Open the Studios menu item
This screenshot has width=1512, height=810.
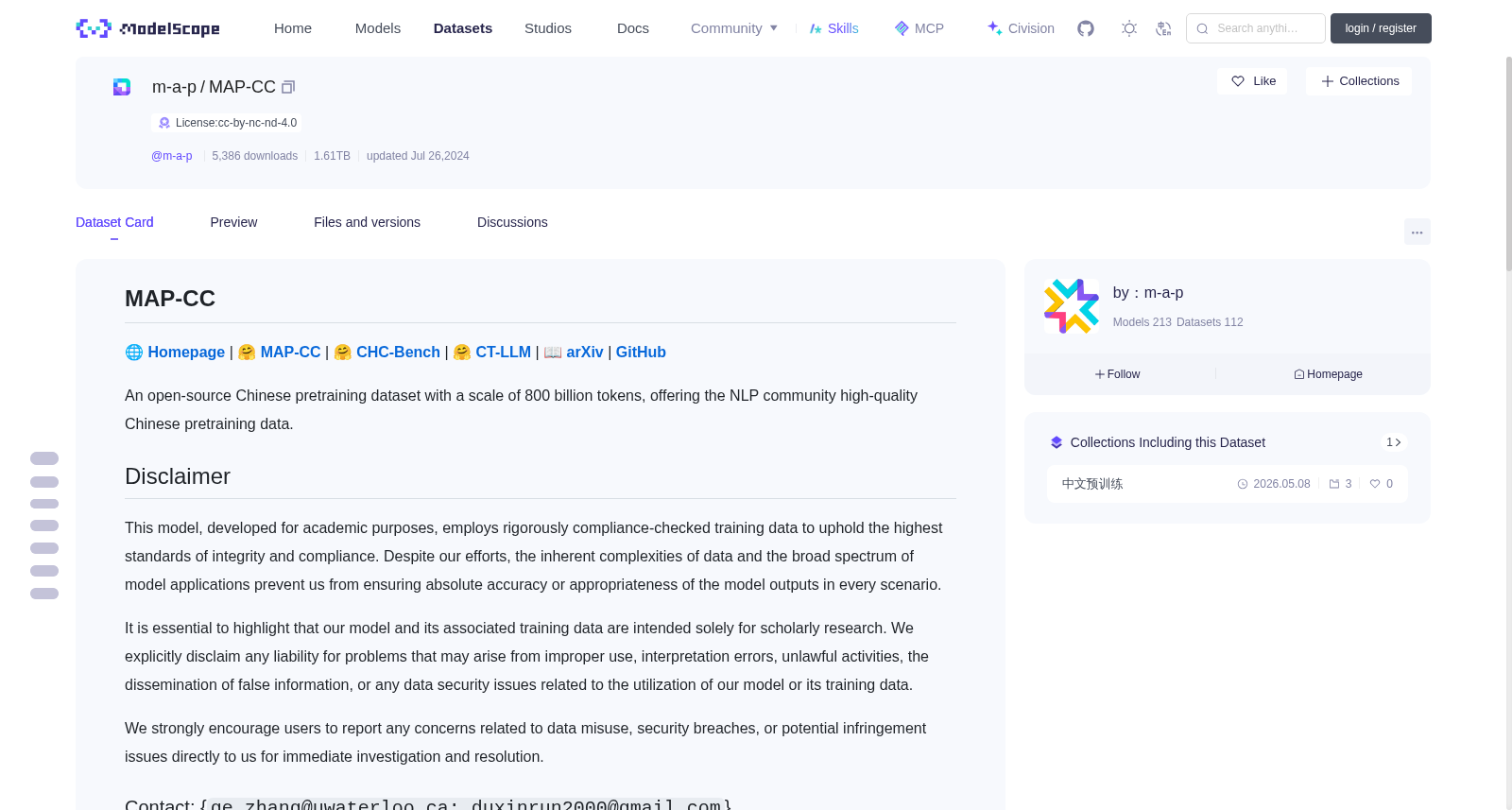(x=548, y=28)
